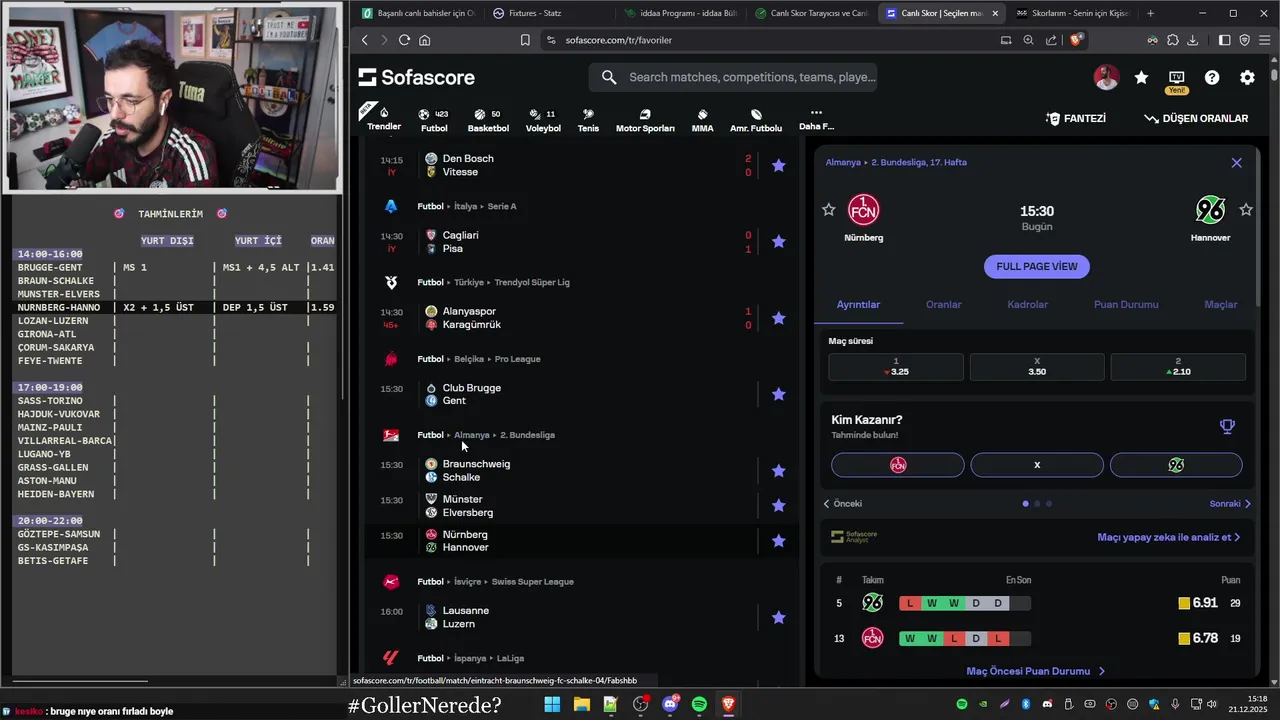
Task: Close the match details panel
Action: (1237, 163)
